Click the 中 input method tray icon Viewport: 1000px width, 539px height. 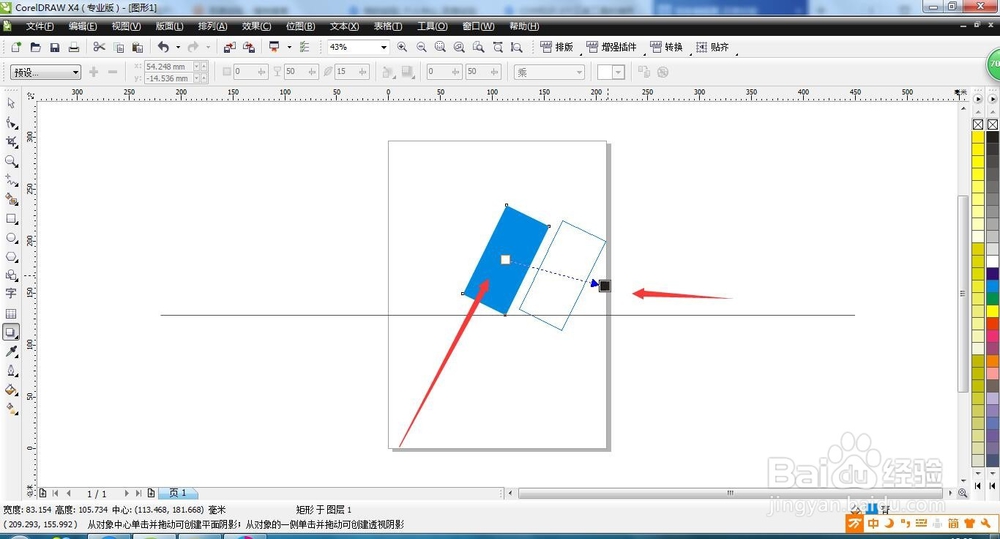tap(873, 524)
